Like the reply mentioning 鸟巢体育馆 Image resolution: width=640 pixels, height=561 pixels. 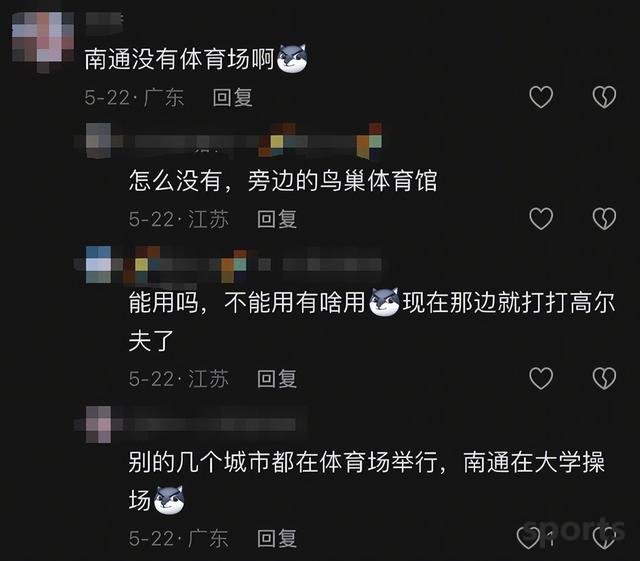pos(541,218)
